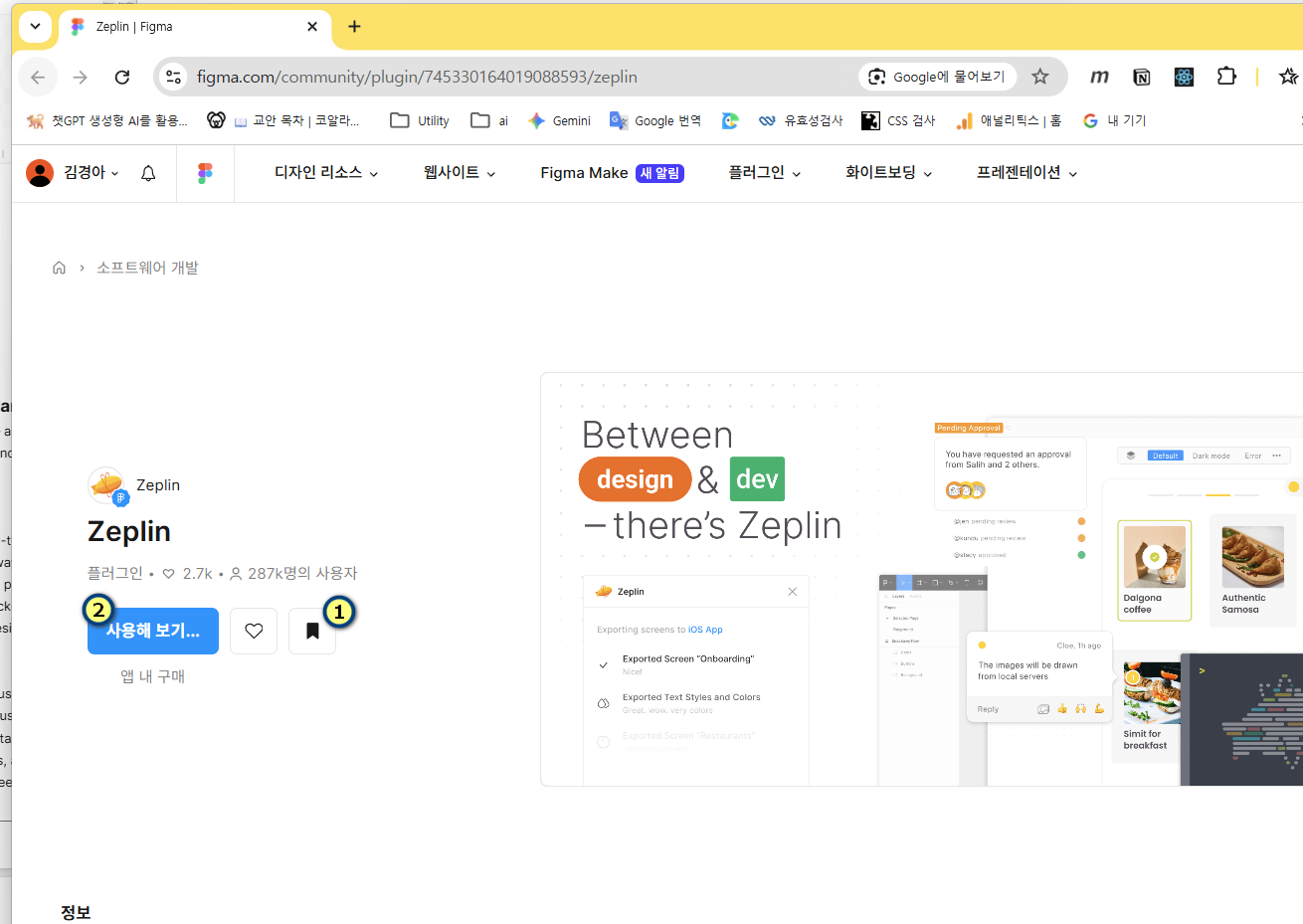
Task: View site information icon in address bar
Action: (x=174, y=77)
